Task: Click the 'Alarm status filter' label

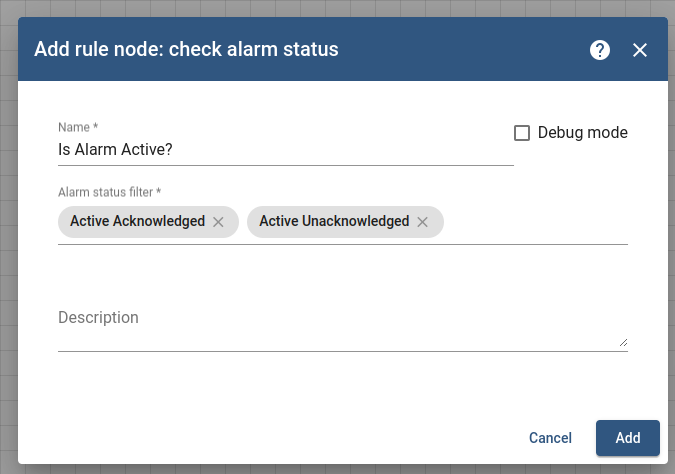Action: [109, 192]
